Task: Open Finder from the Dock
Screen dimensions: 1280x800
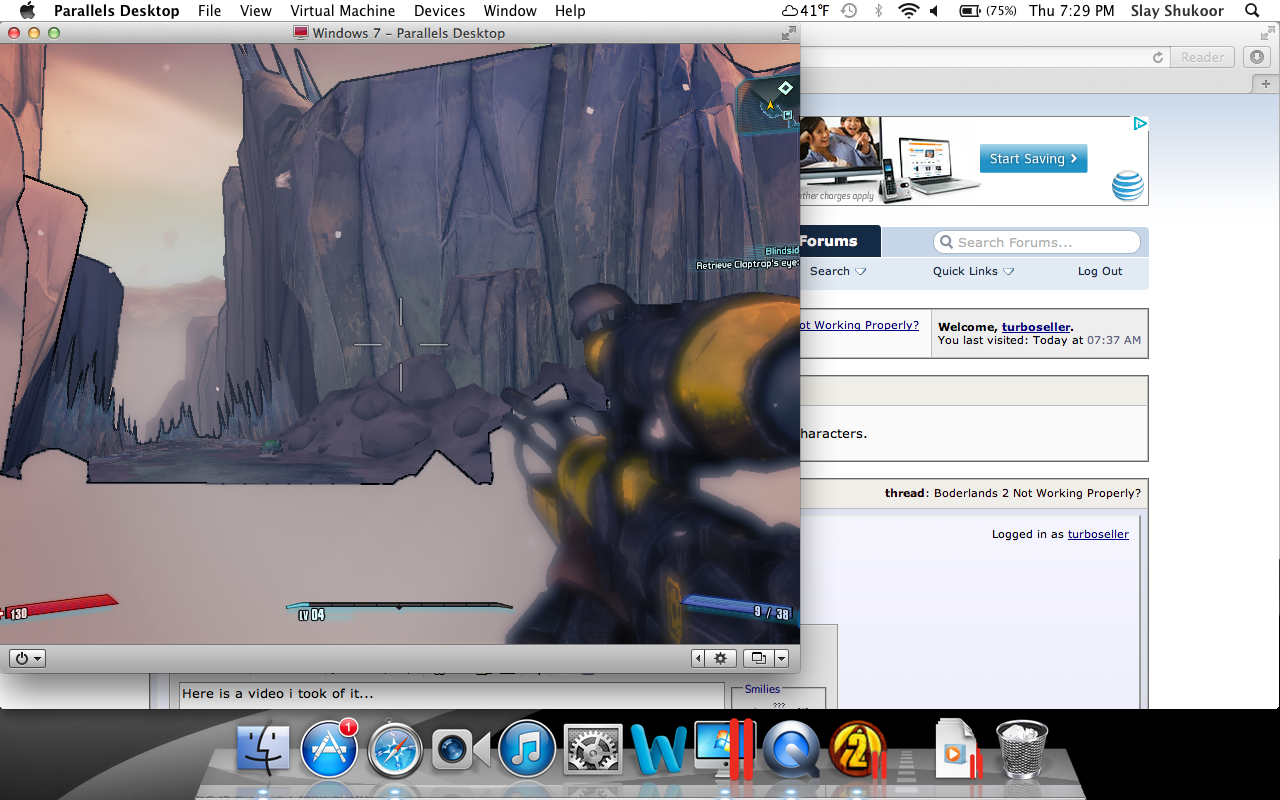Action: [264, 750]
